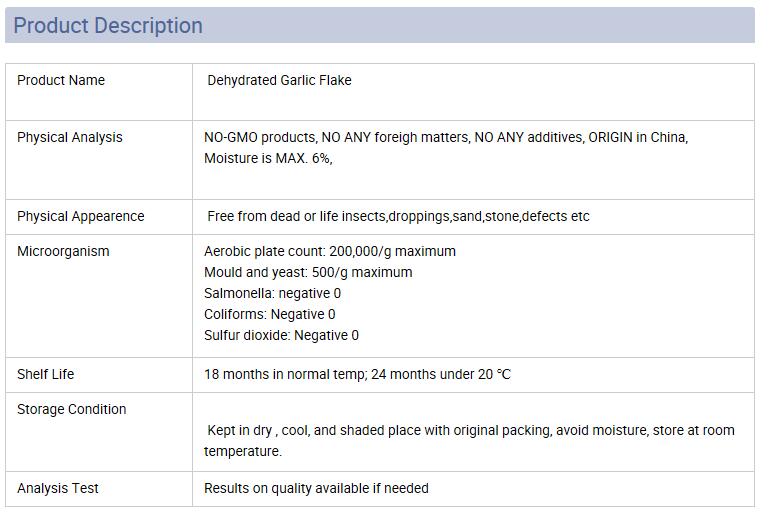The image size is (769, 526).
Task: Click the Sulfur dioxide Negative line
Action: click(x=282, y=335)
